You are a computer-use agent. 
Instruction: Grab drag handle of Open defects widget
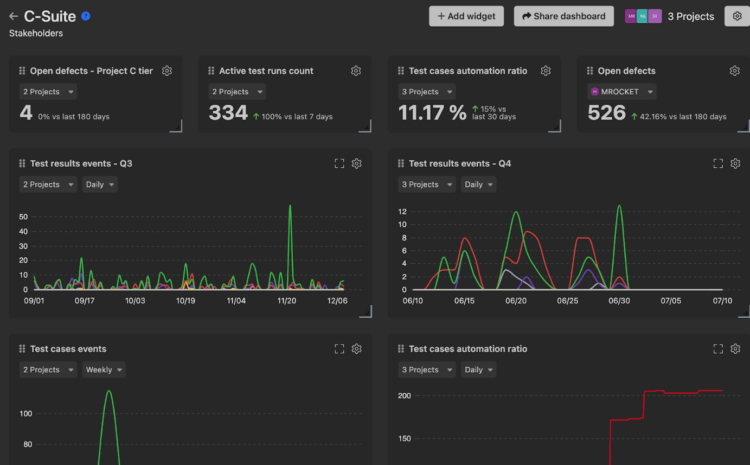[590, 71]
